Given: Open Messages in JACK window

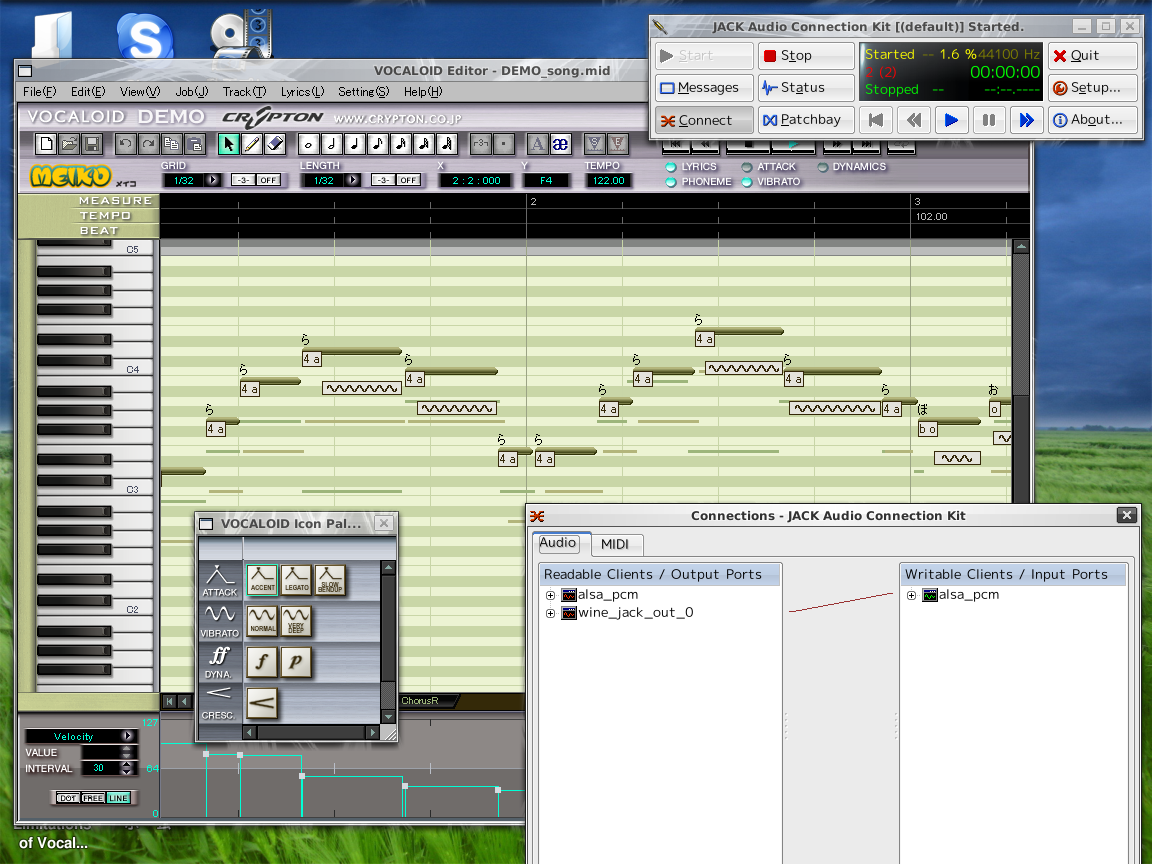Looking at the screenshot, I should coord(704,87).
